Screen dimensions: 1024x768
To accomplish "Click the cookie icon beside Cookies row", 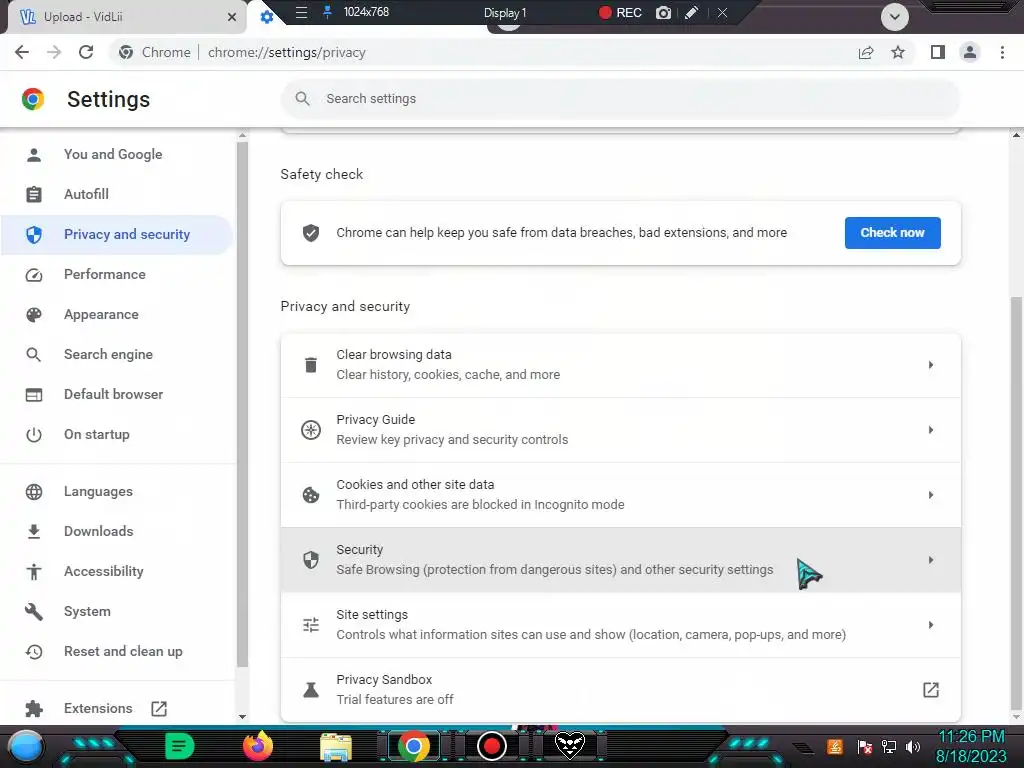I will pos(311,495).
